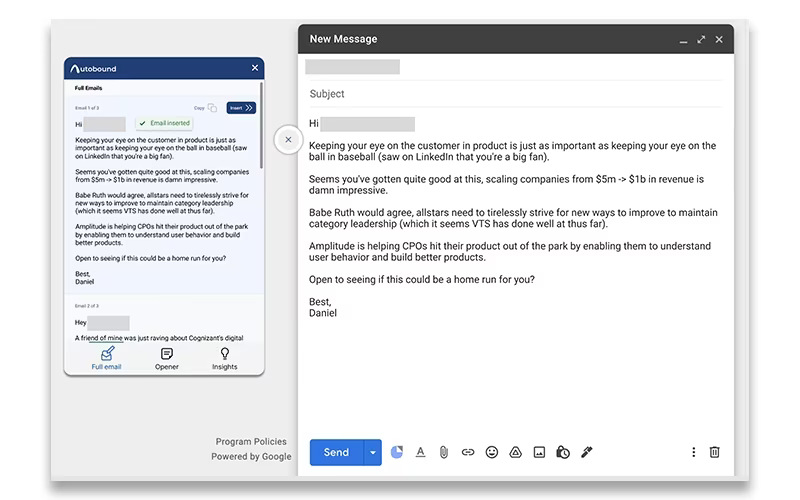The height and width of the screenshot is (500, 800).
Task: Close the Autobound panel
Action: [x=255, y=68]
